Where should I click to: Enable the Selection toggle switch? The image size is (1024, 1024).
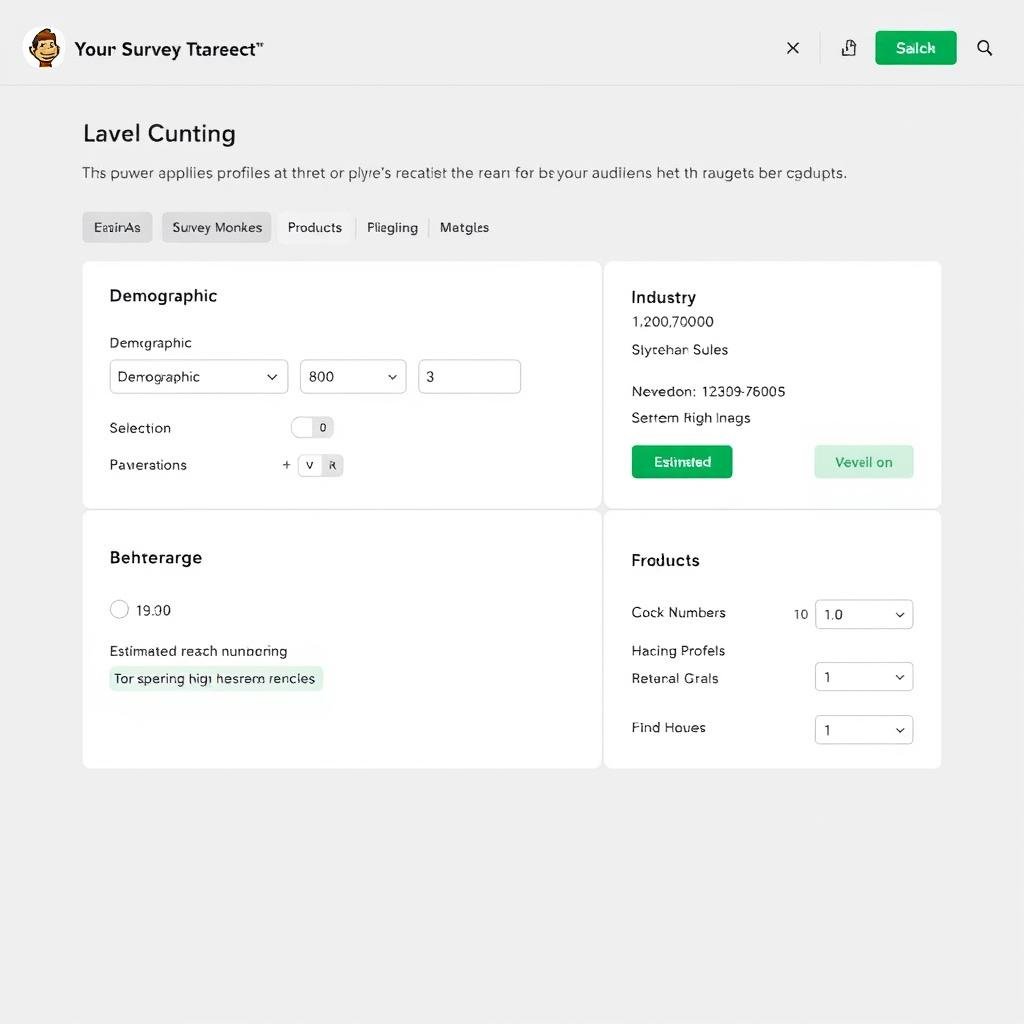click(312, 427)
